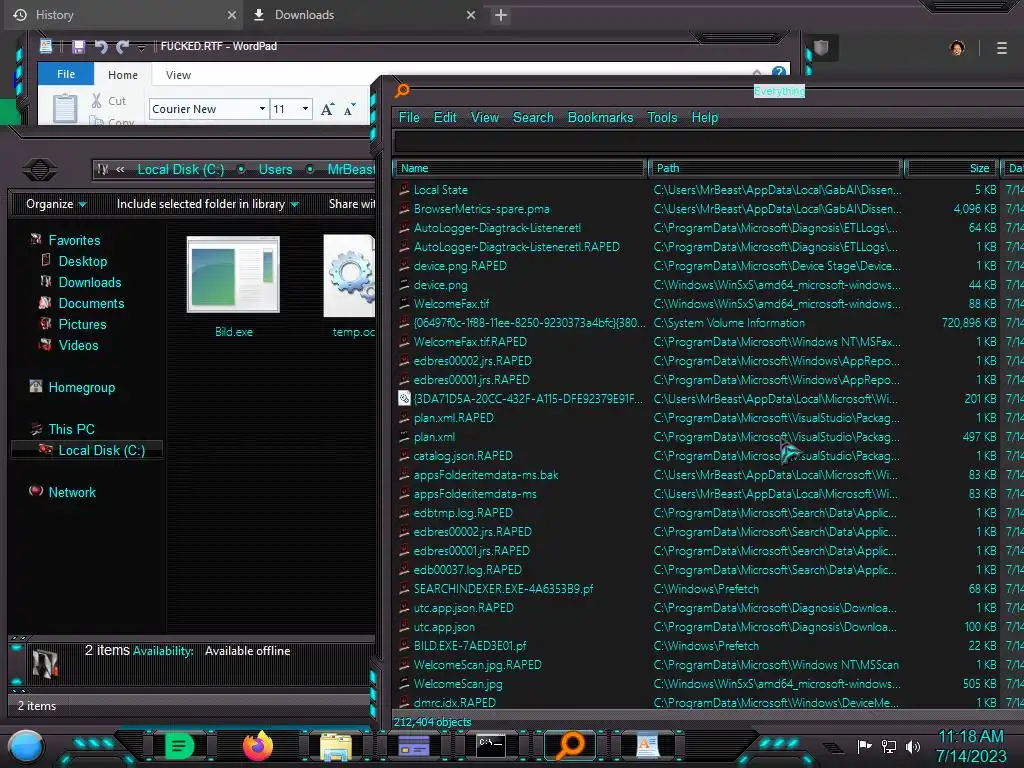Click the Paste clipboard icon in WordPad
Image resolution: width=1024 pixels, height=768 pixels.
pyautogui.click(x=65, y=108)
